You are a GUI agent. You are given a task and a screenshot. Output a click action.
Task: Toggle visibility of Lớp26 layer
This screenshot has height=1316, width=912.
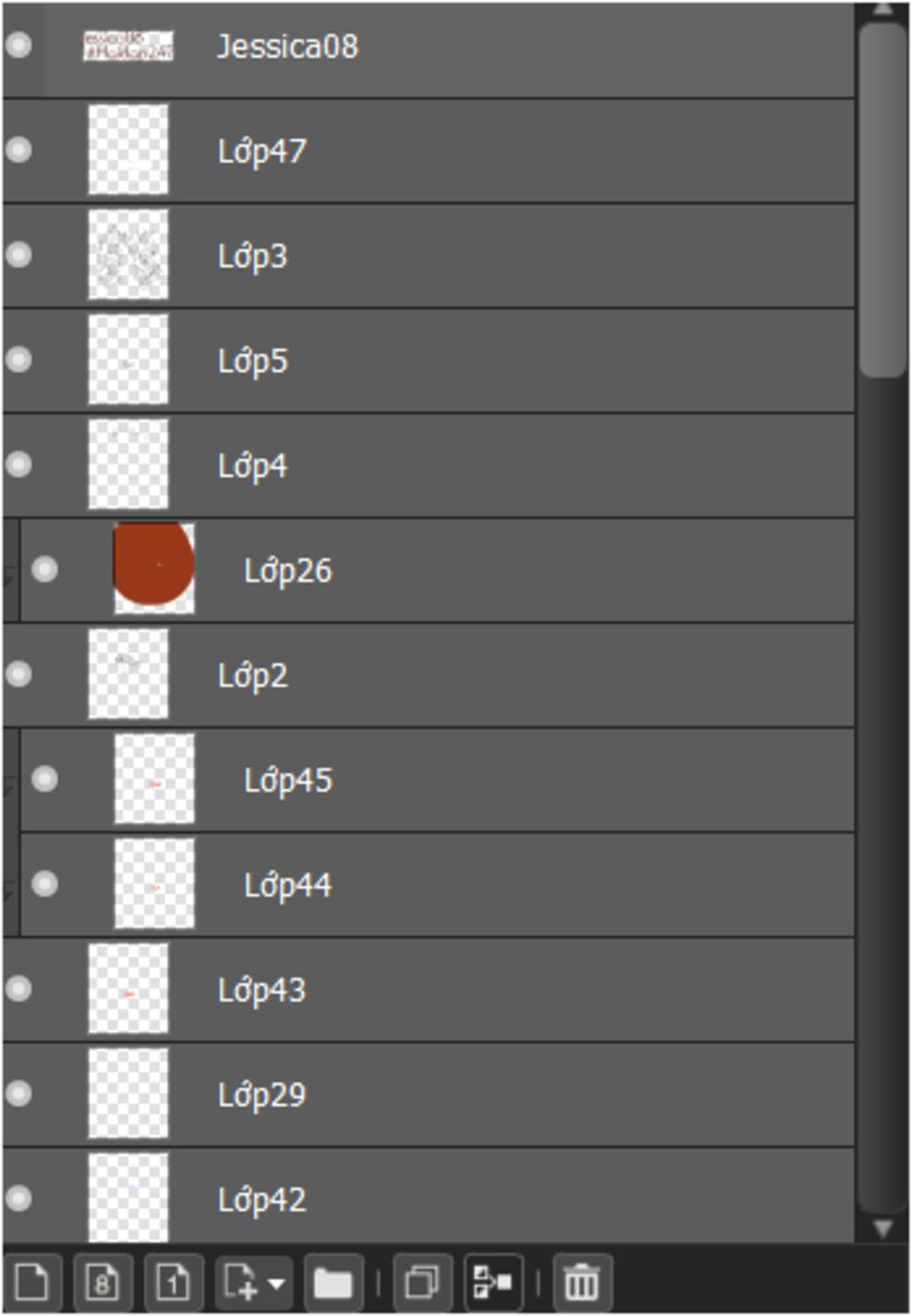(x=45, y=569)
